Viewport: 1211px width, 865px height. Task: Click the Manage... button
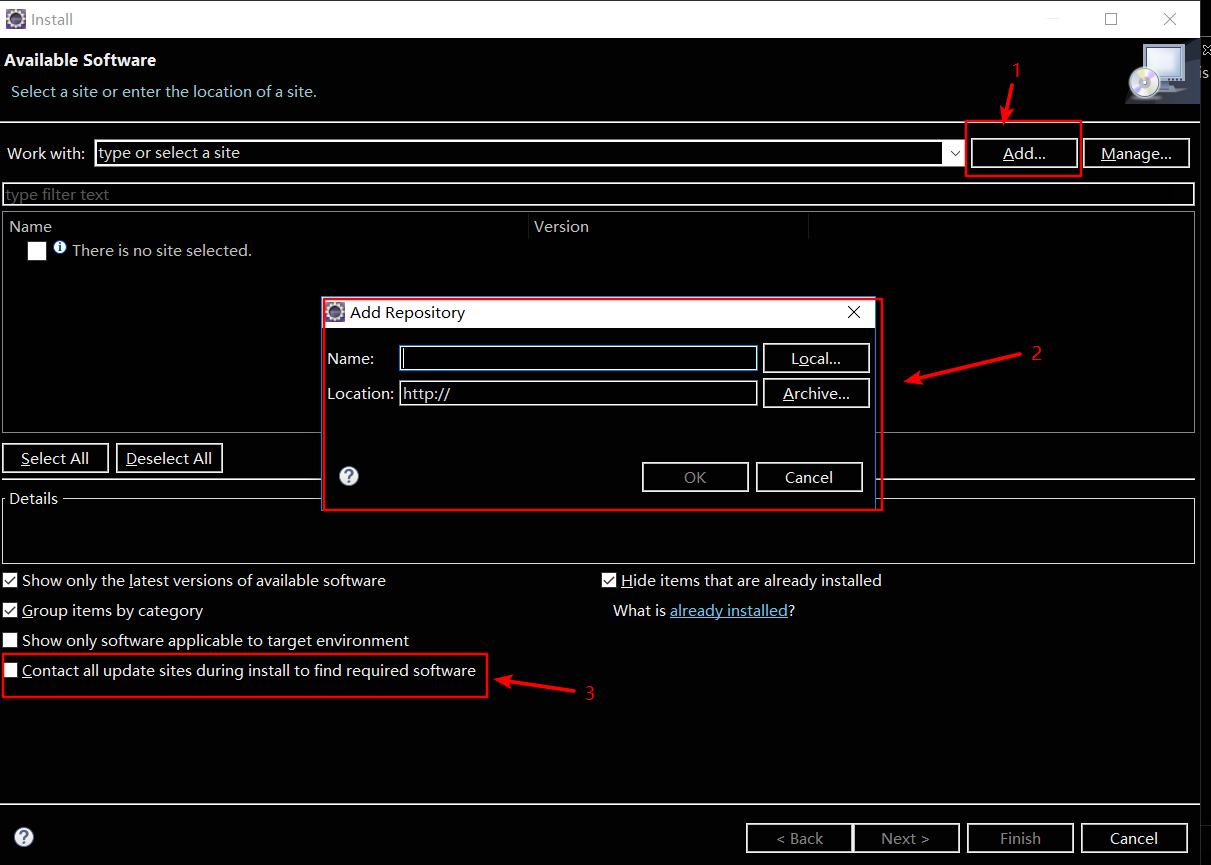point(1136,153)
